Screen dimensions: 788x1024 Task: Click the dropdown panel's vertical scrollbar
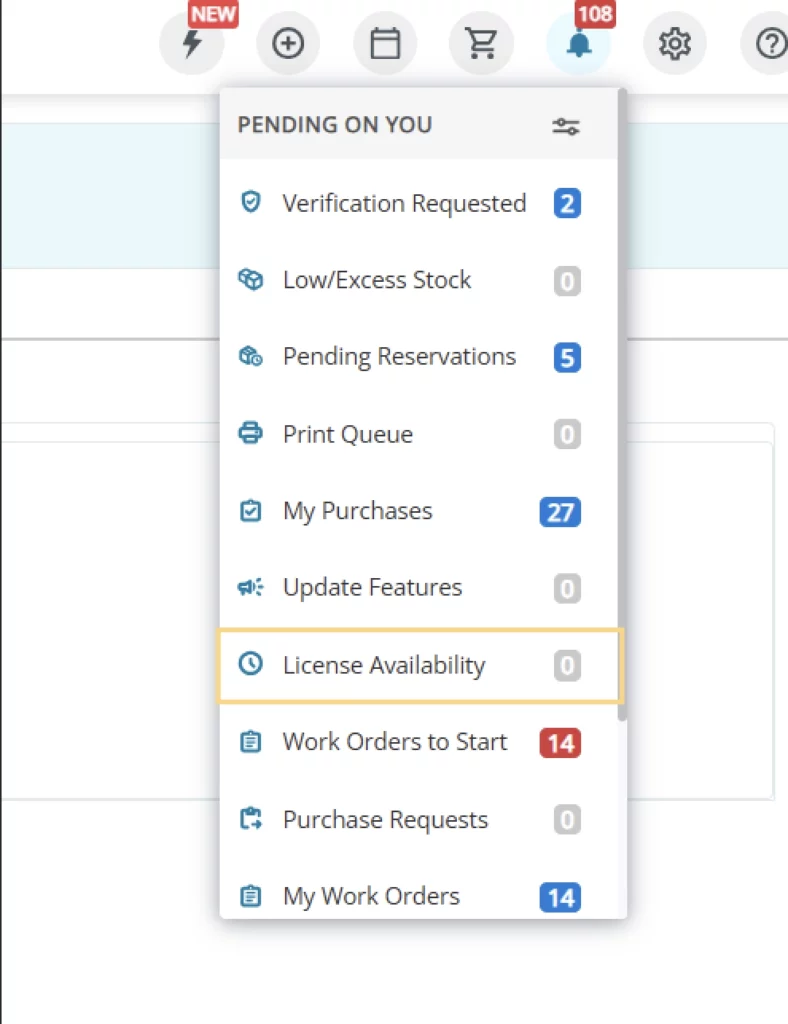click(622, 400)
